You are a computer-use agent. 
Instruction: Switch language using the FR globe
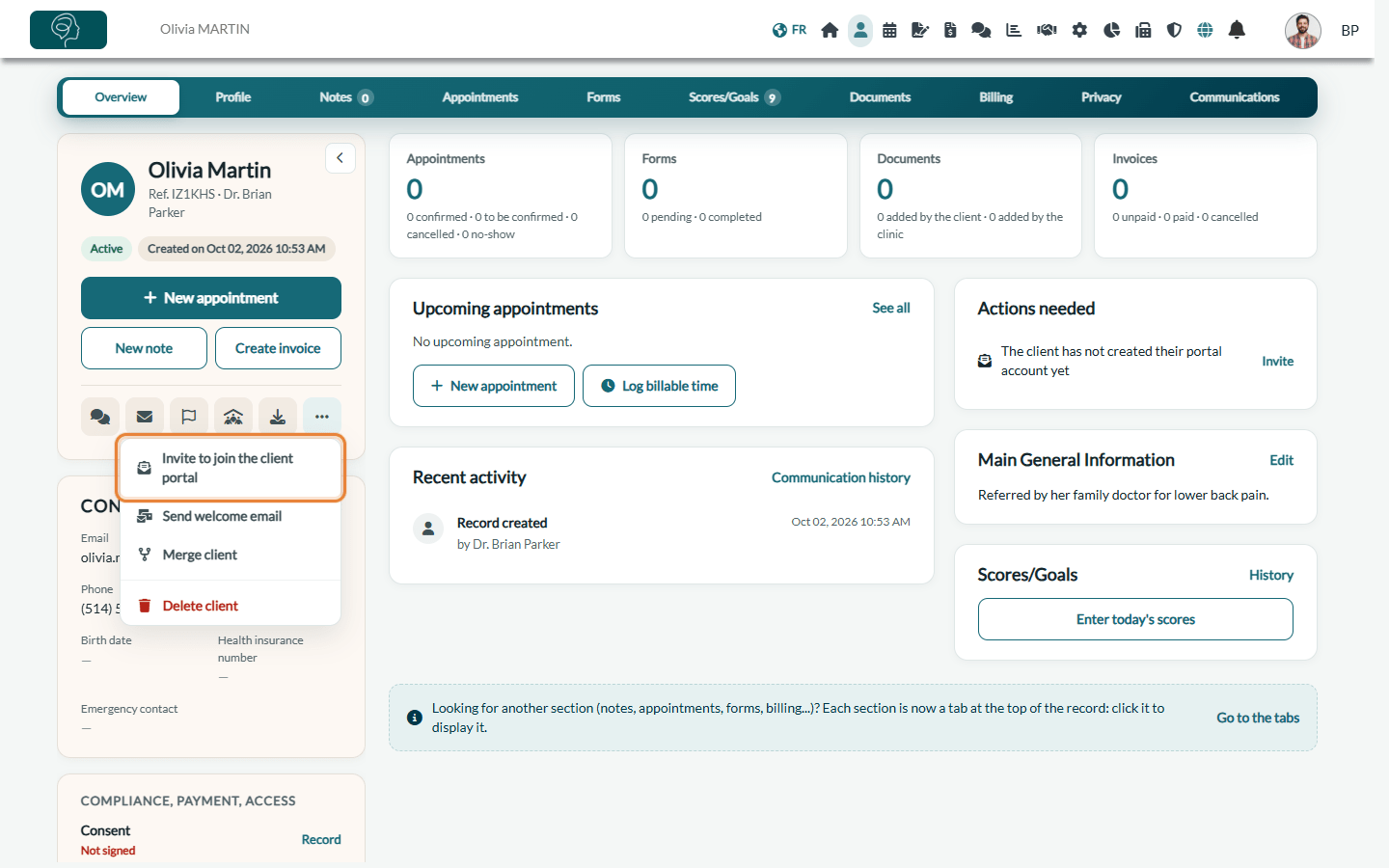tap(789, 30)
